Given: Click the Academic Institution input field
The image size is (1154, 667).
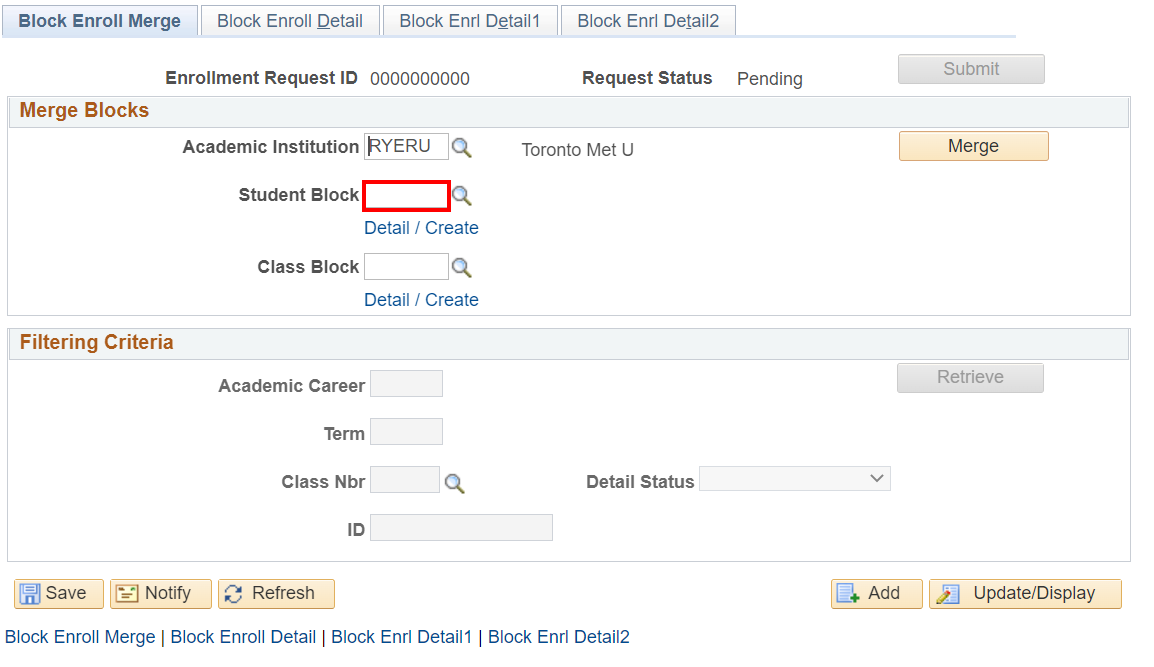Looking at the screenshot, I should pos(406,147).
